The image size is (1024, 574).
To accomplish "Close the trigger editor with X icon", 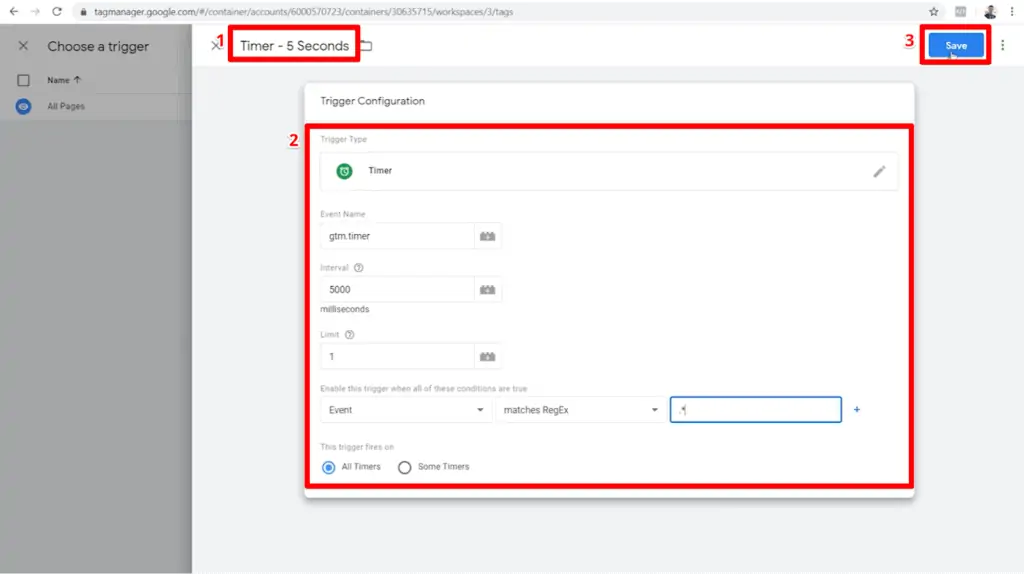I will pyautogui.click(x=215, y=45).
